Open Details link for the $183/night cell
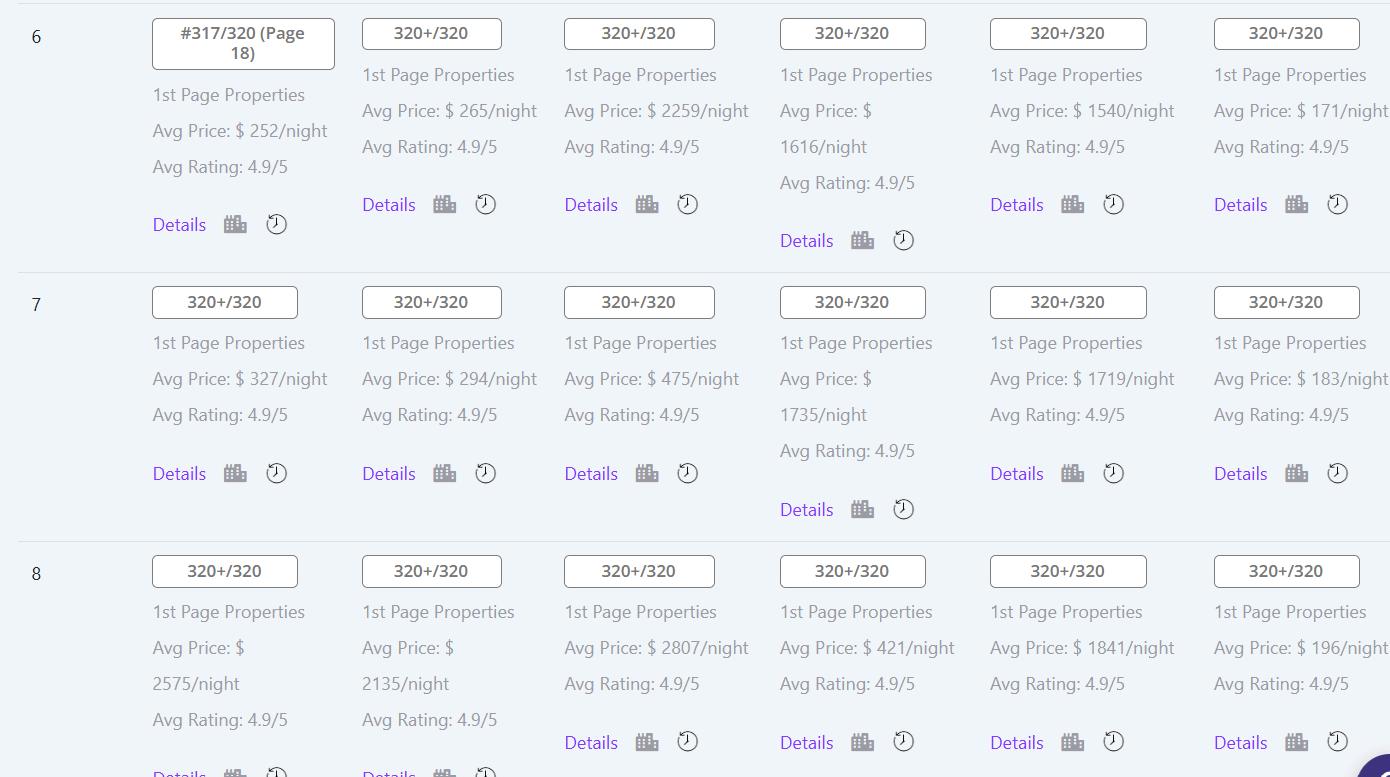This screenshot has height=777, width=1390. 1241,474
